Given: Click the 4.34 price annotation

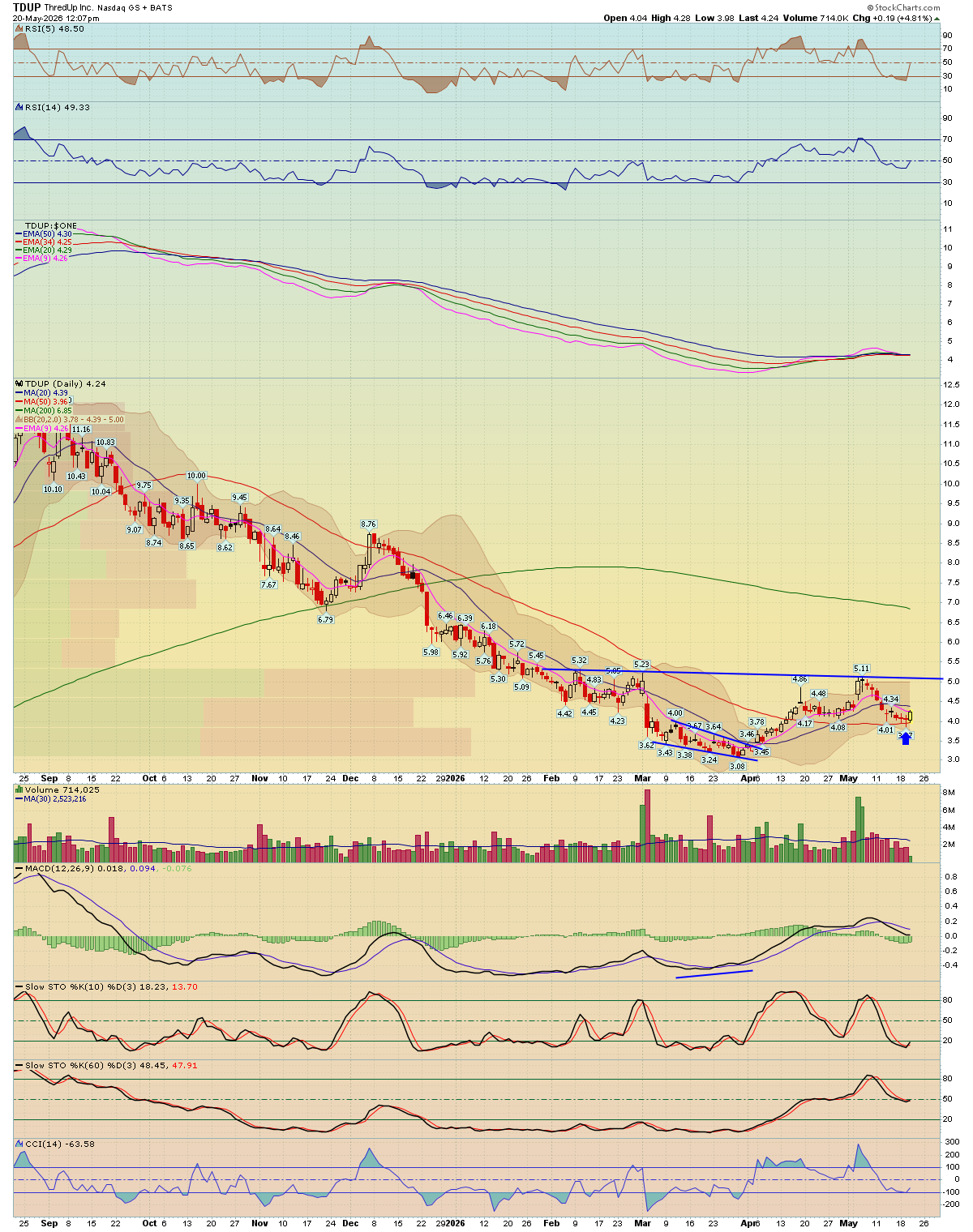Looking at the screenshot, I should (891, 699).
